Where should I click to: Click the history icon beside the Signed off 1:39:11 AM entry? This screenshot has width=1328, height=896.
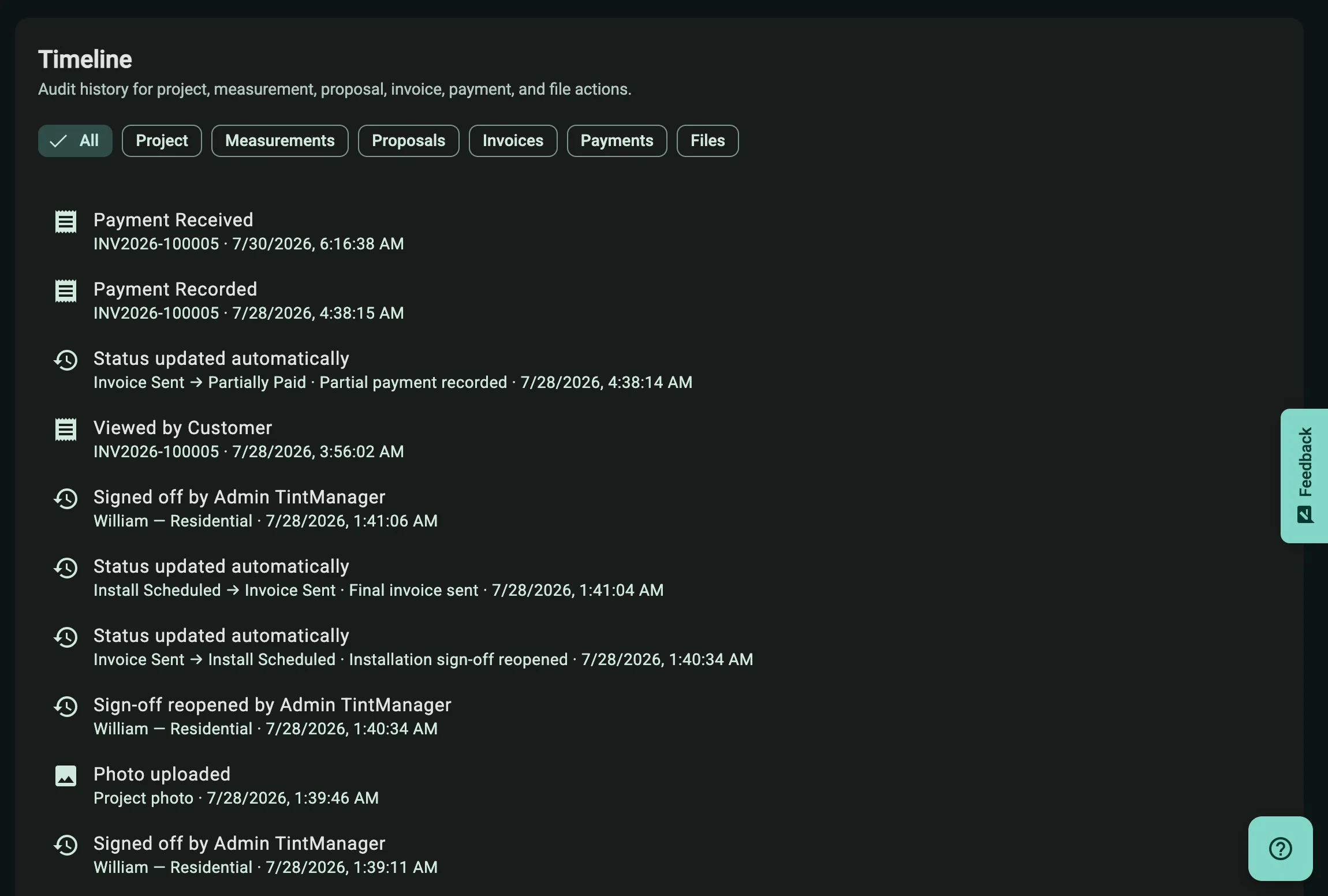[x=66, y=845]
